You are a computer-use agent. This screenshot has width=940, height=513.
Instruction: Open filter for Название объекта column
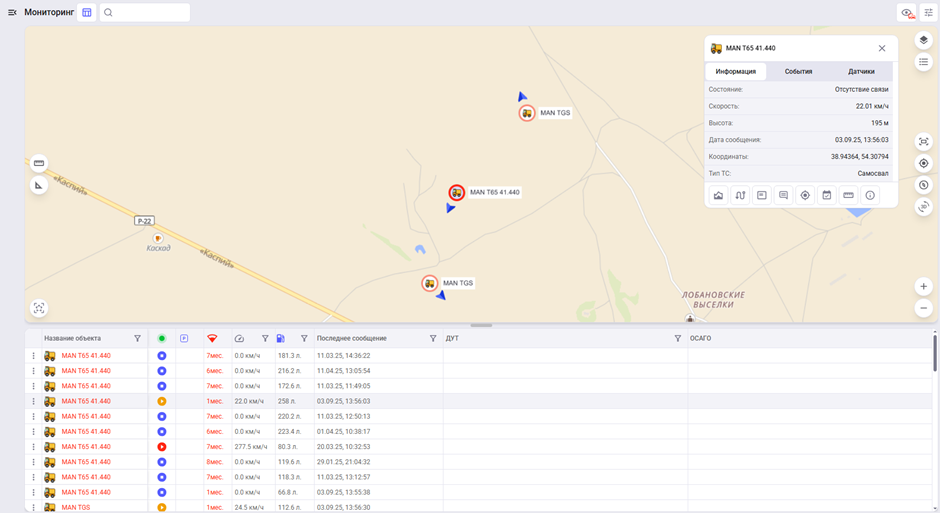pyautogui.click(x=138, y=339)
